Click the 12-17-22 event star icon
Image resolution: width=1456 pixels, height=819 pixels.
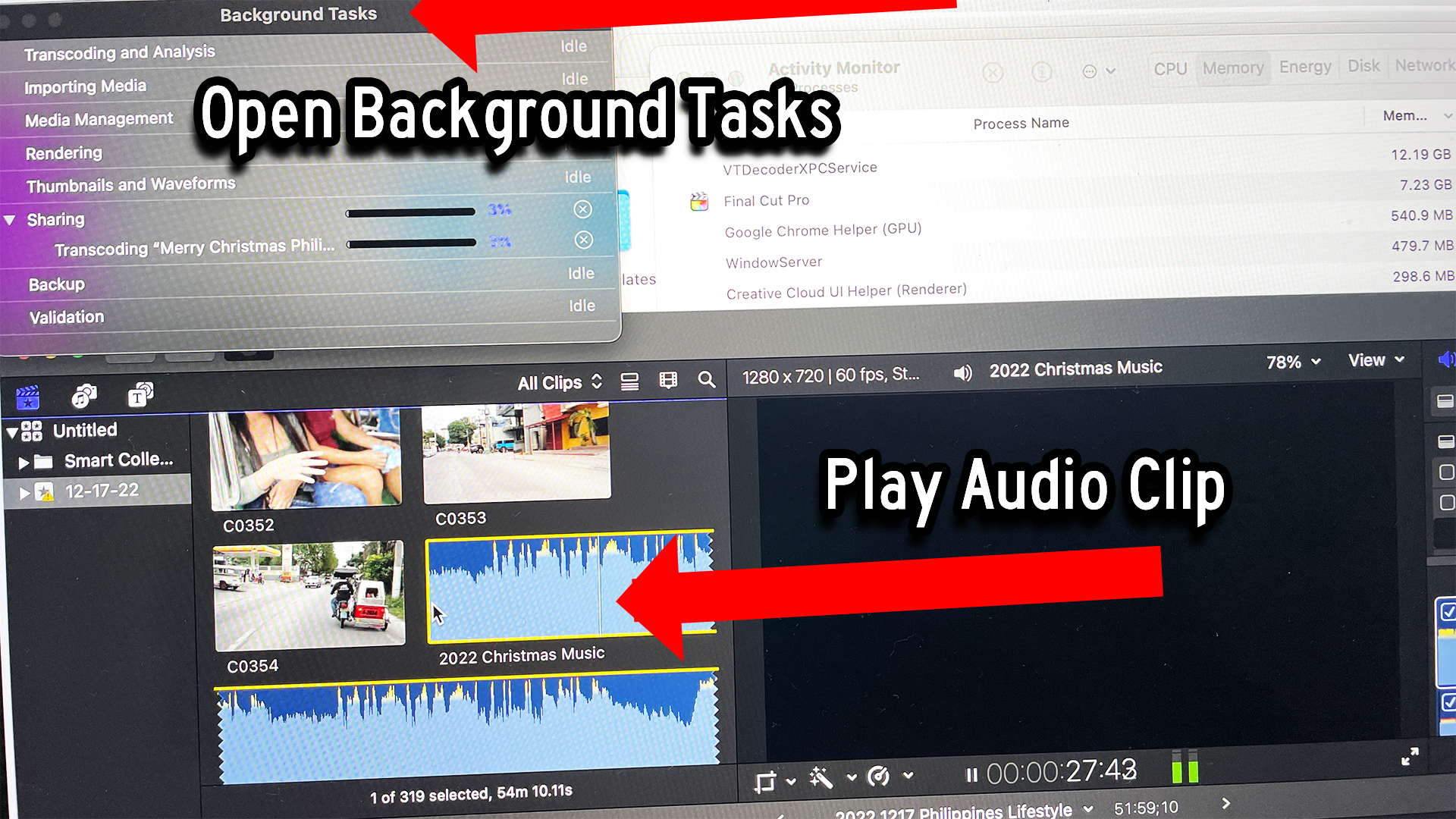click(45, 493)
